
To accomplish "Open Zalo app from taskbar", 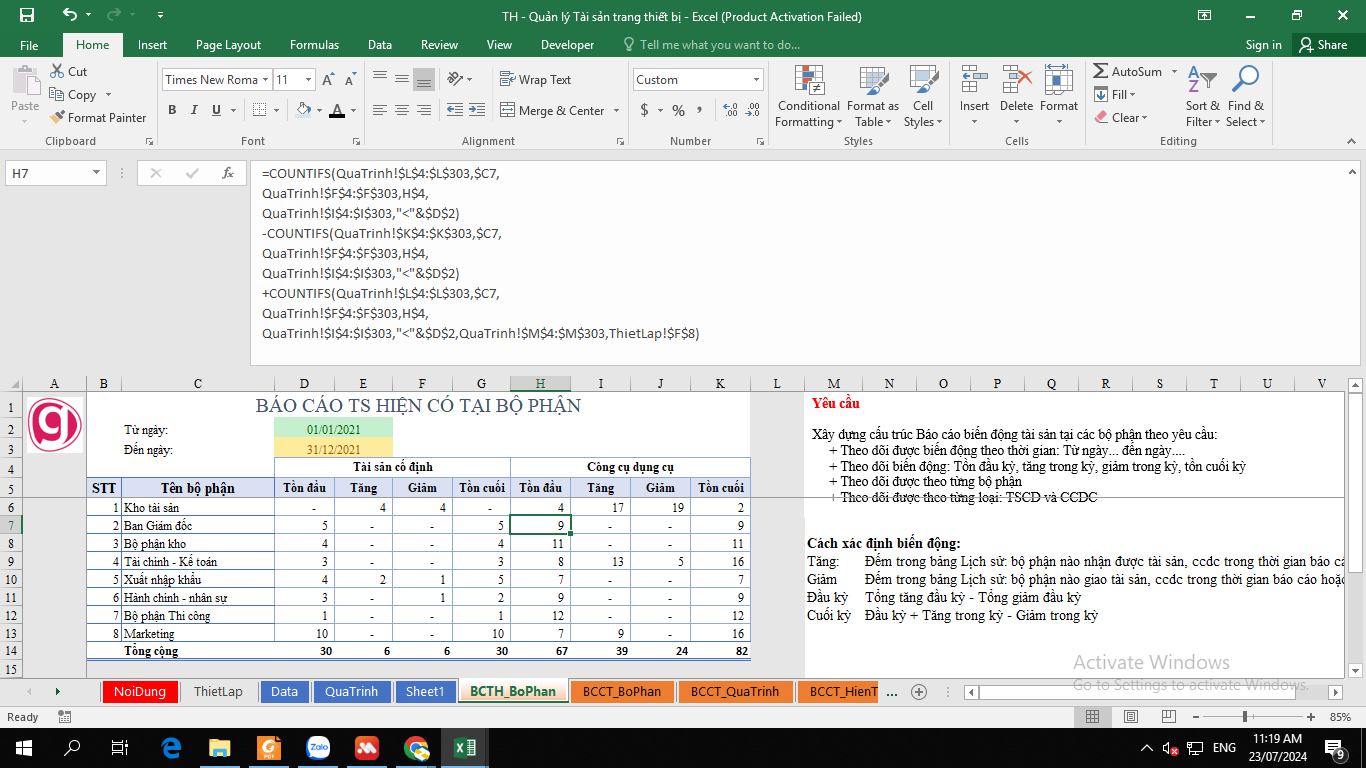I will coord(319,747).
